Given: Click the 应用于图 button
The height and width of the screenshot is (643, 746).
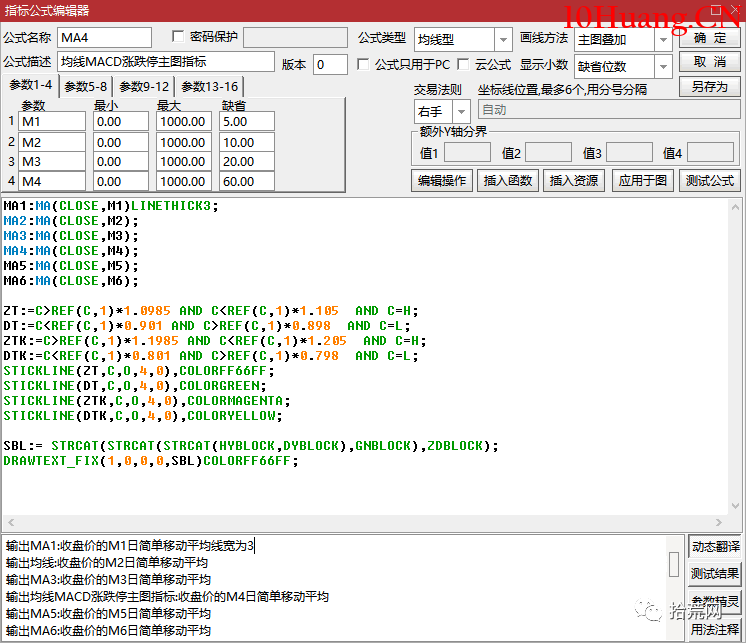Looking at the screenshot, I should (643, 181).
